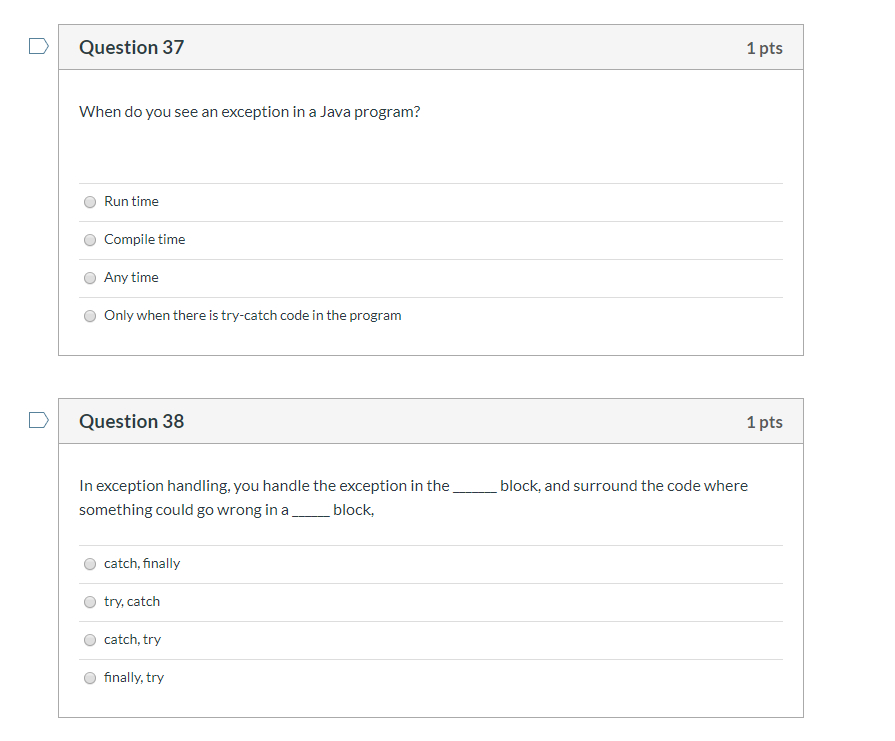Pick 'Only when there is try-catch code' option
The height and width of the screenshot is (741, 895).
point(90,316)
